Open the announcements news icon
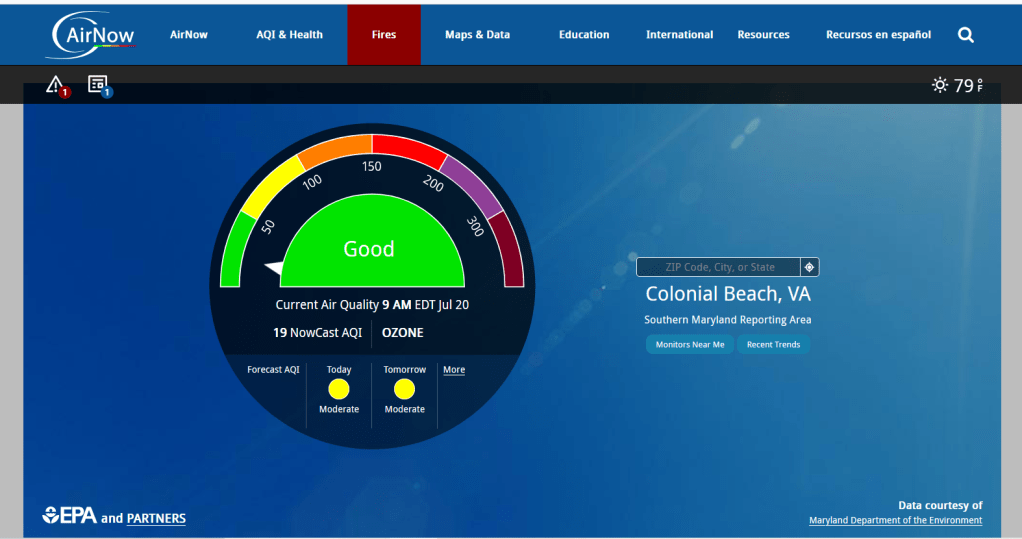This screenshot has height=539, width=1022. click(x=97, y=85)
